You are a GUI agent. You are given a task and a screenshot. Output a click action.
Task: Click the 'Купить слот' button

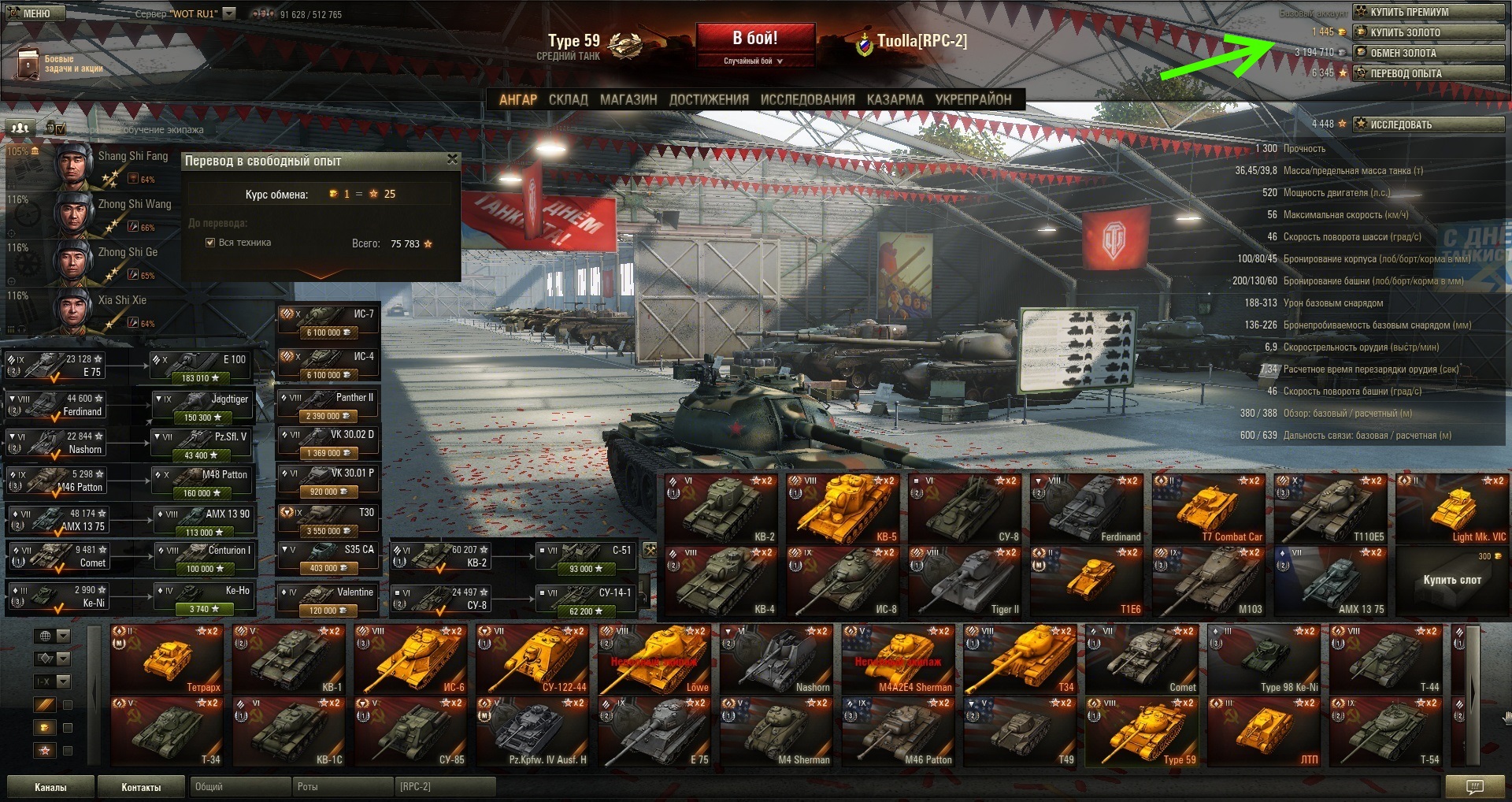[x=1452, y=580]
